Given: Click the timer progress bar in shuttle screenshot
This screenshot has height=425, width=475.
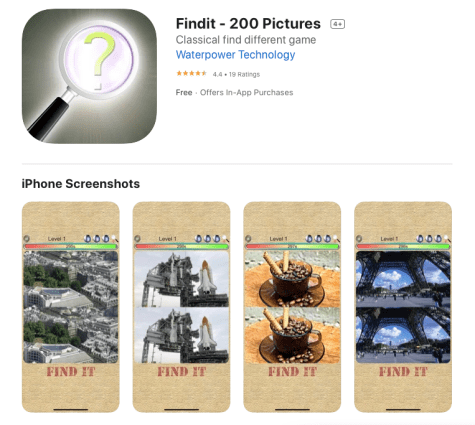Looking at the screenshot, I should (181, 247).
